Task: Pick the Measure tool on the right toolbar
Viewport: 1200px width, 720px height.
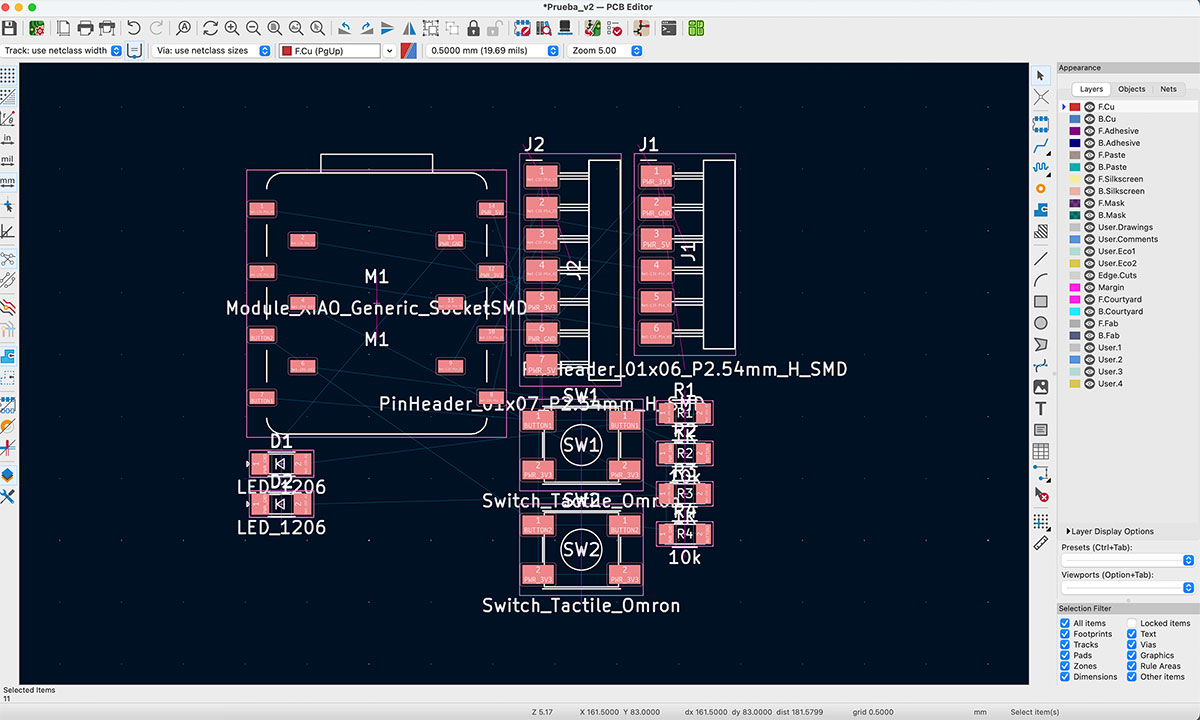Action: pos(1041,543)
